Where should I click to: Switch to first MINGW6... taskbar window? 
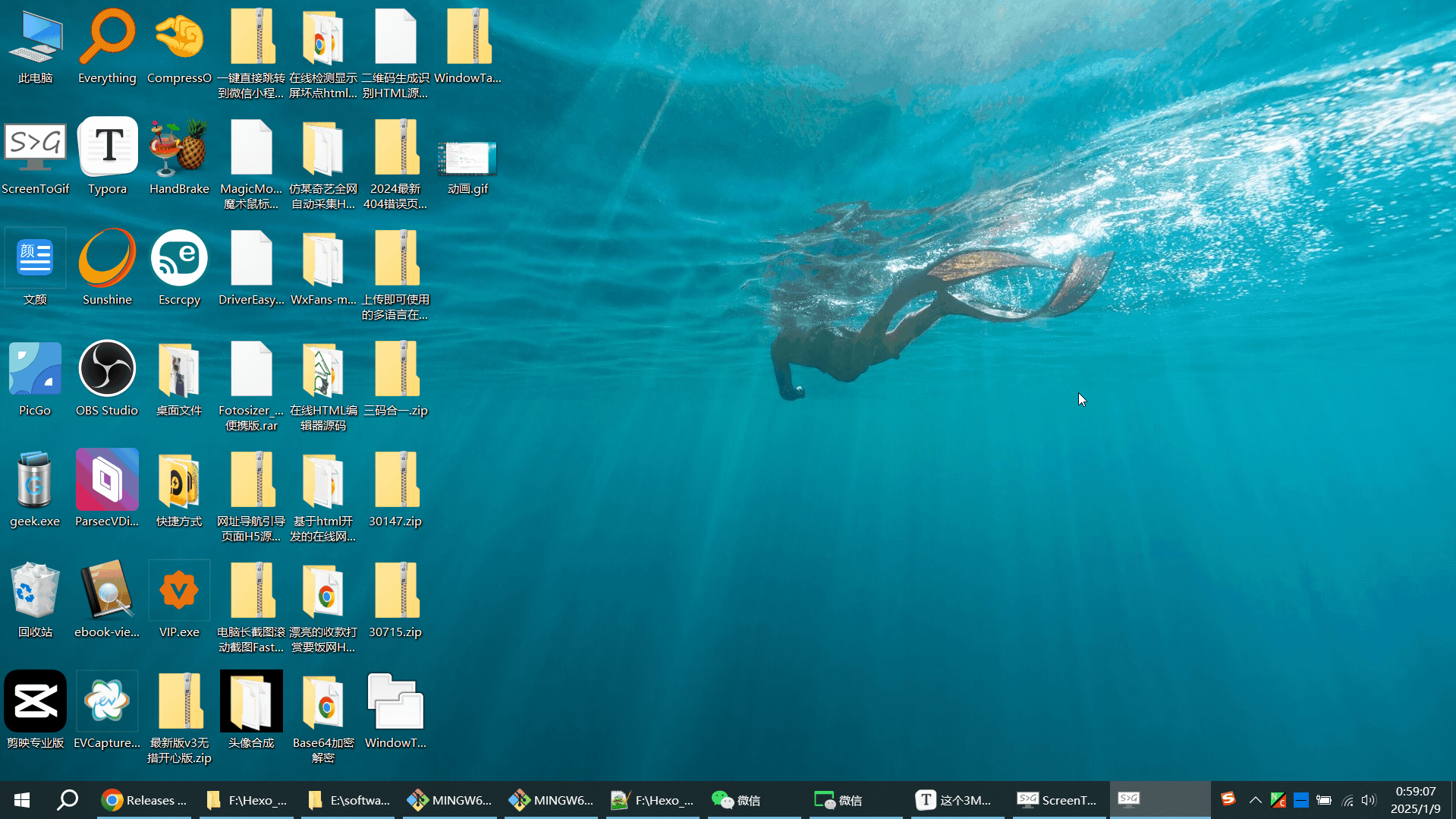tap(450, 800)
